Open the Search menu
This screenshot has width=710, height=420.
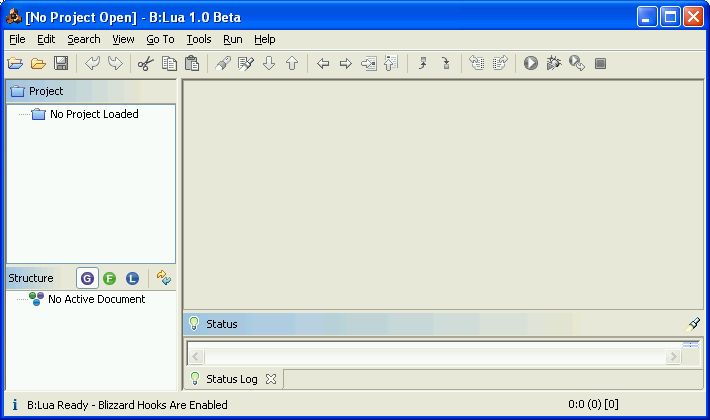click(x=84, y=39)
